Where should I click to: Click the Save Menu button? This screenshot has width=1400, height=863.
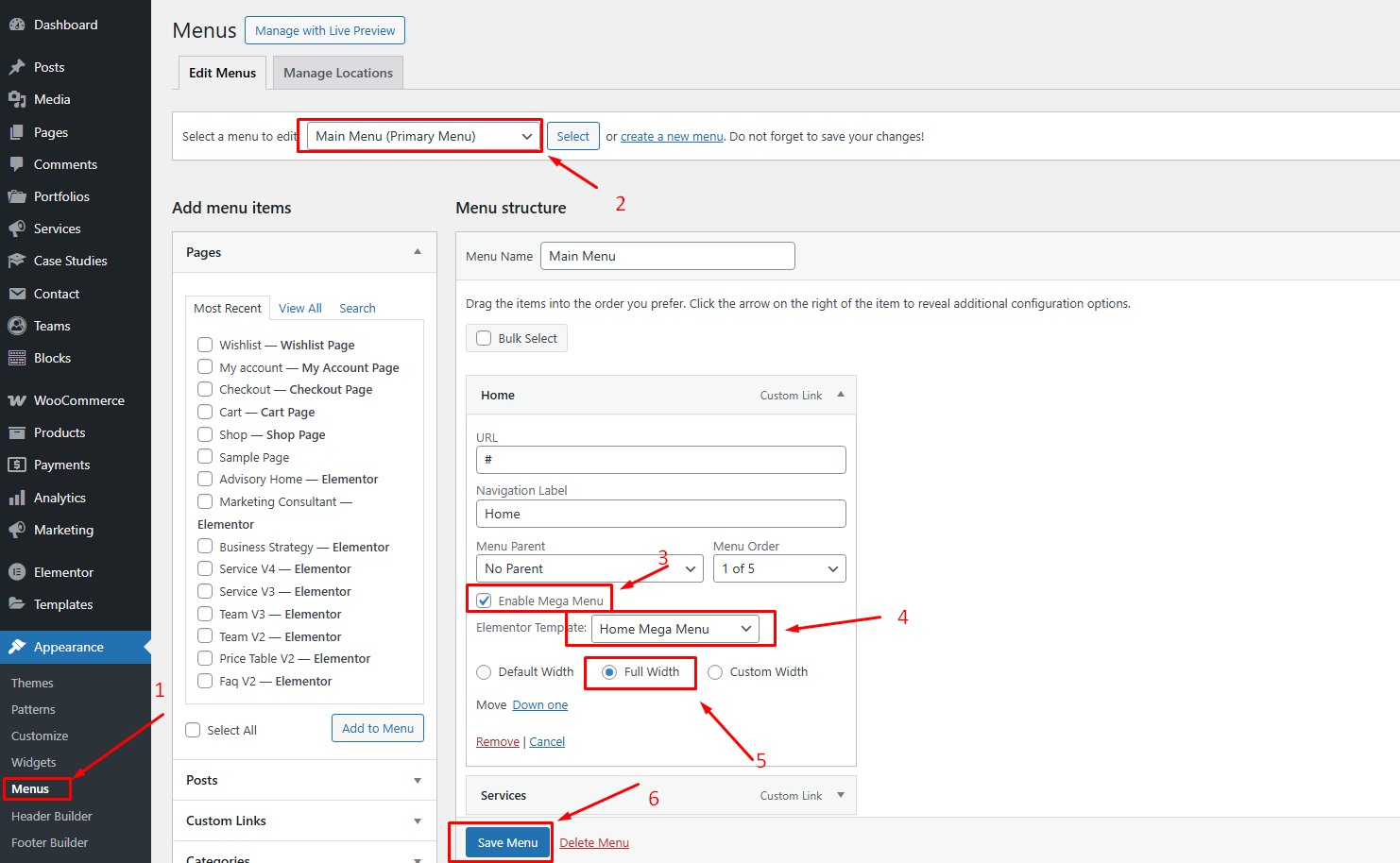click(x=507, y=842)
